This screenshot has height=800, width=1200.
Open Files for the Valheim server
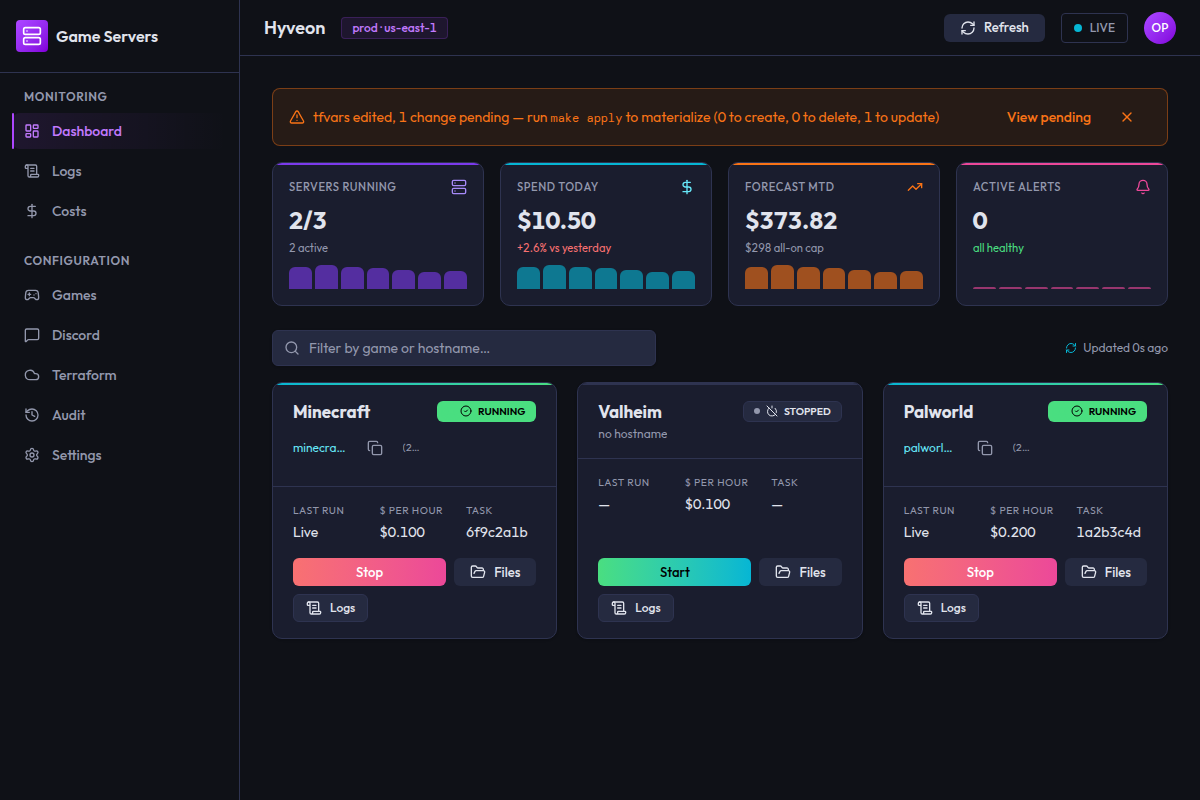click(800, 572)
